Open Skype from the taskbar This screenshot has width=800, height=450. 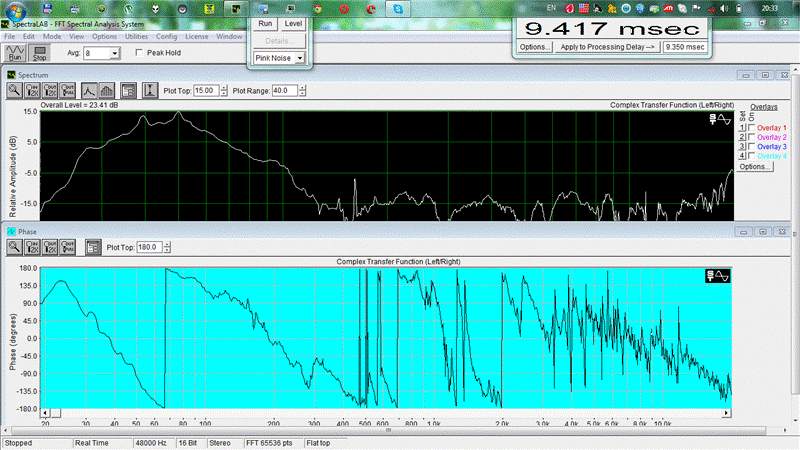click(x=398, y=9)
